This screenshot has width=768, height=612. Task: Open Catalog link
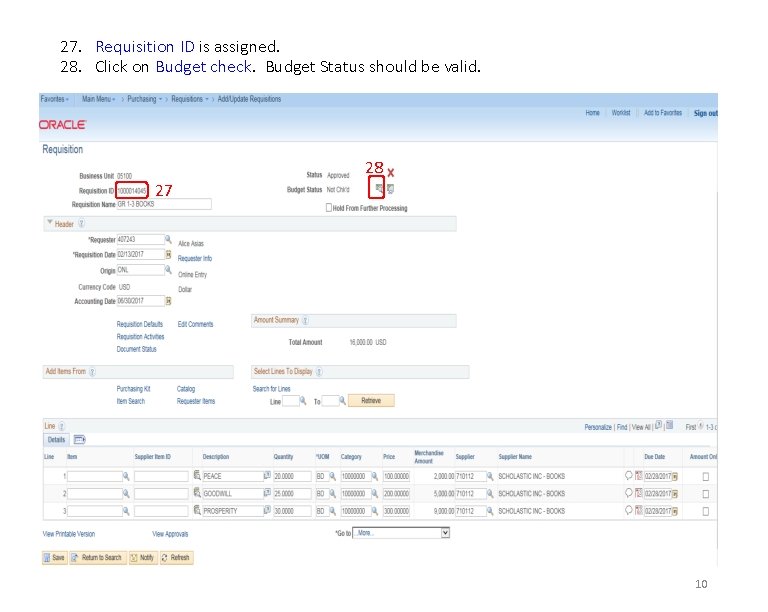tap(186, 389)
